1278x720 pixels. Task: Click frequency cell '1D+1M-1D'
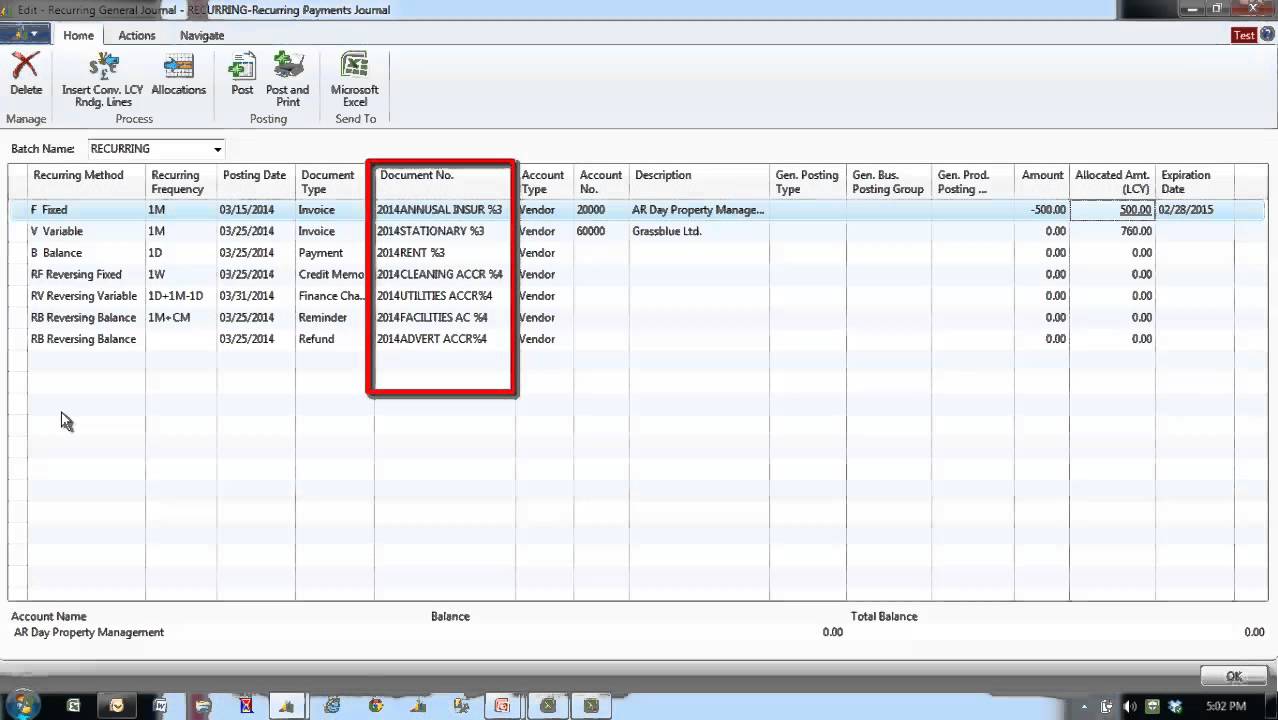tap(181, 296)
